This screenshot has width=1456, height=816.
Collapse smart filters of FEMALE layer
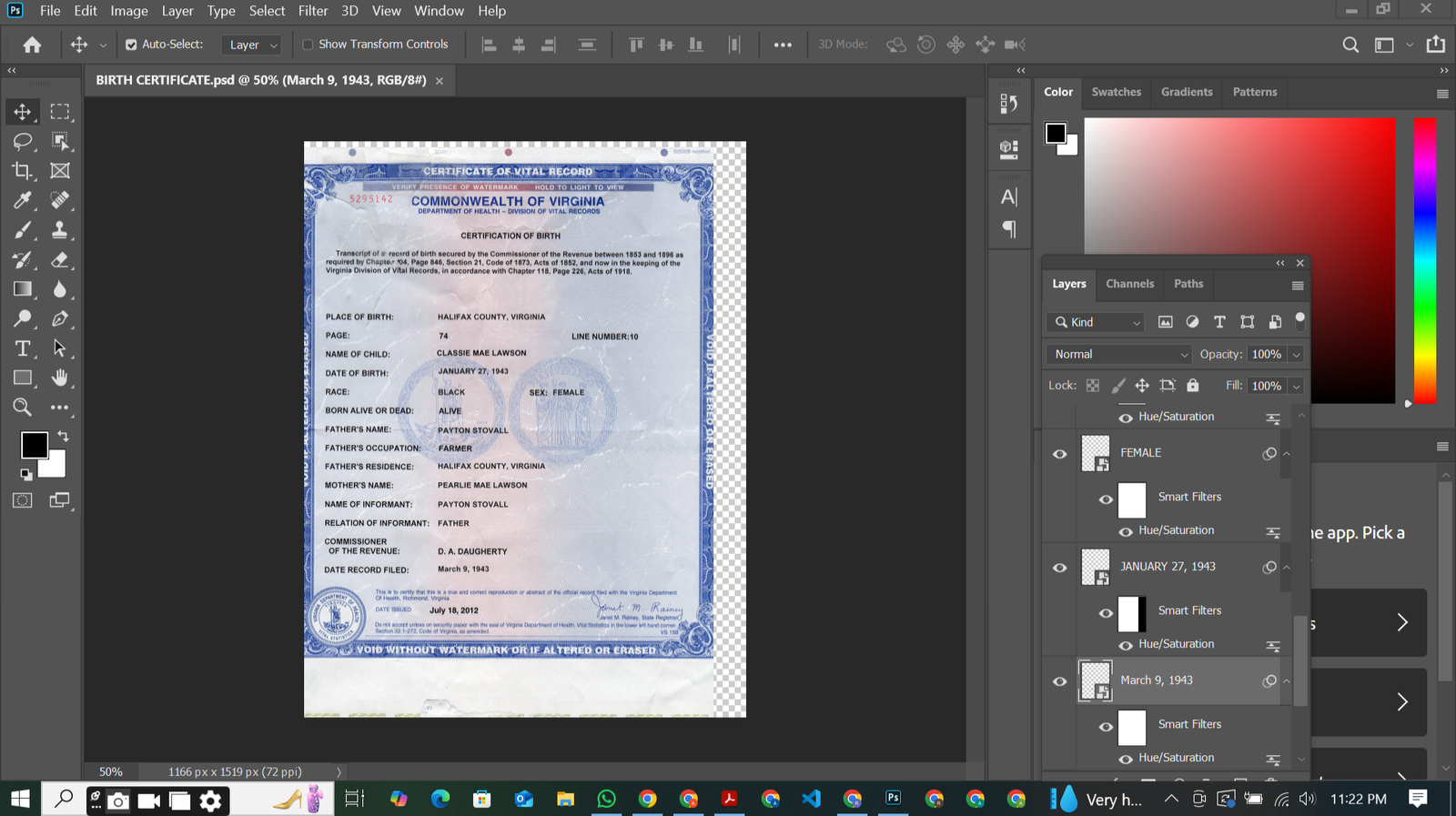coord(1287,454)
